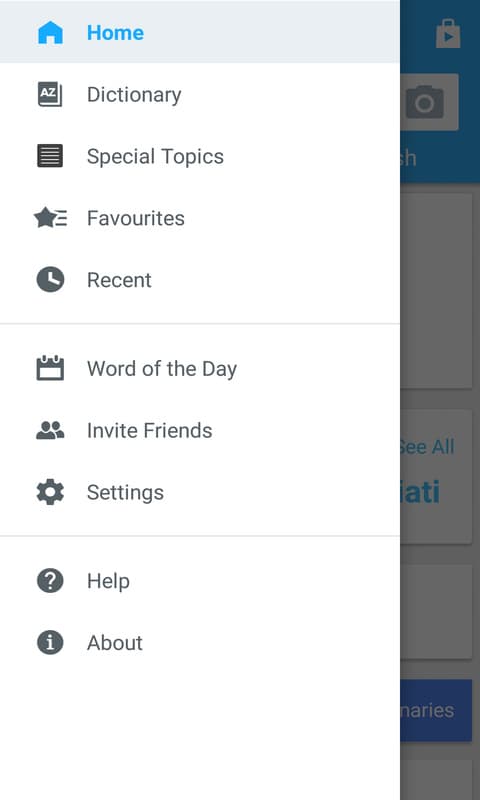
Task: Click the See All link
Action: [426, 447]
